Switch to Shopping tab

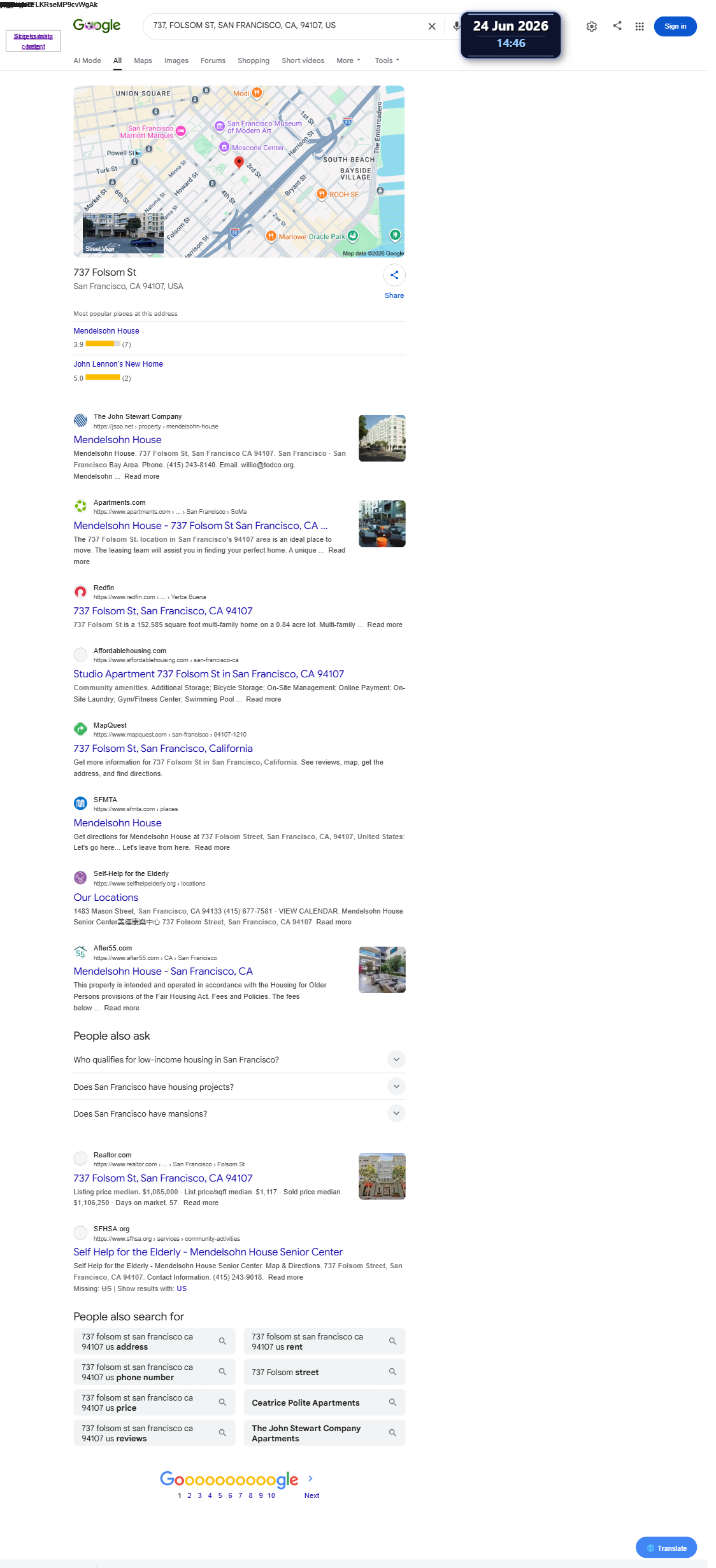point(254,60)
